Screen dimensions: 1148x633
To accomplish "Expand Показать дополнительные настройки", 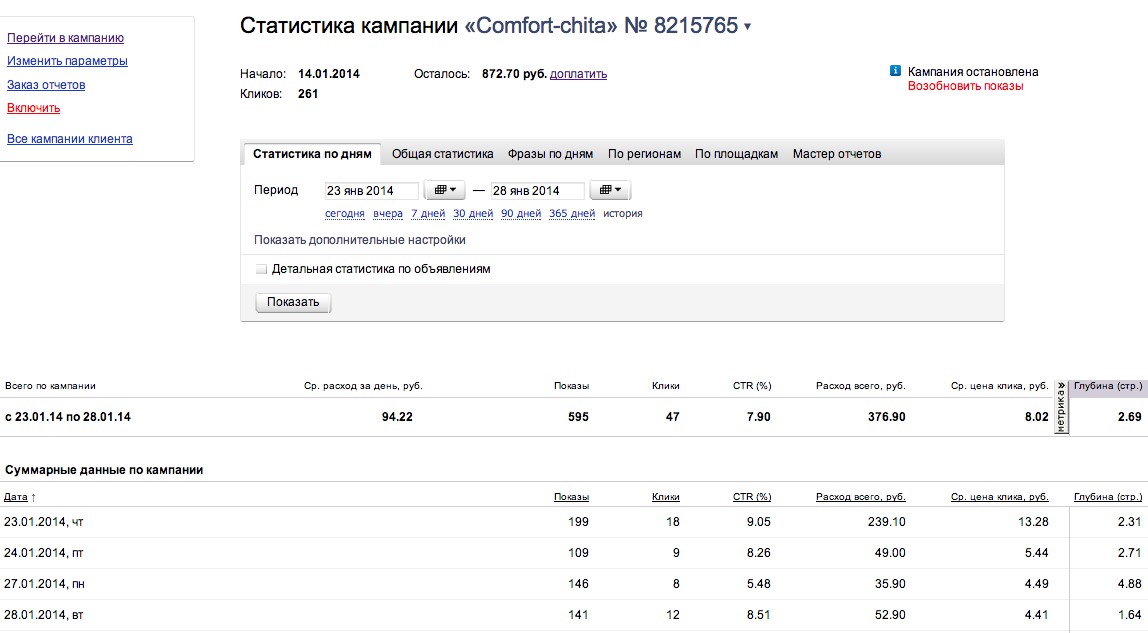I will point(359,240).
